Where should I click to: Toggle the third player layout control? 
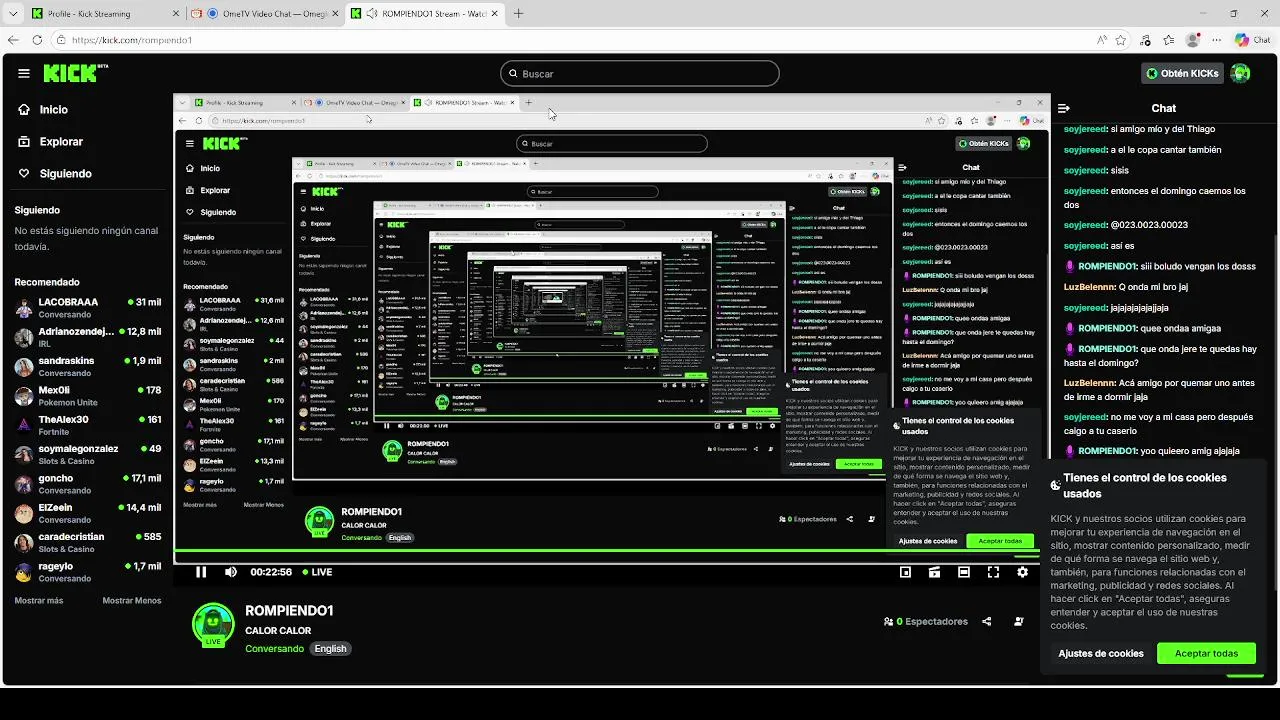tap(964, 572)
